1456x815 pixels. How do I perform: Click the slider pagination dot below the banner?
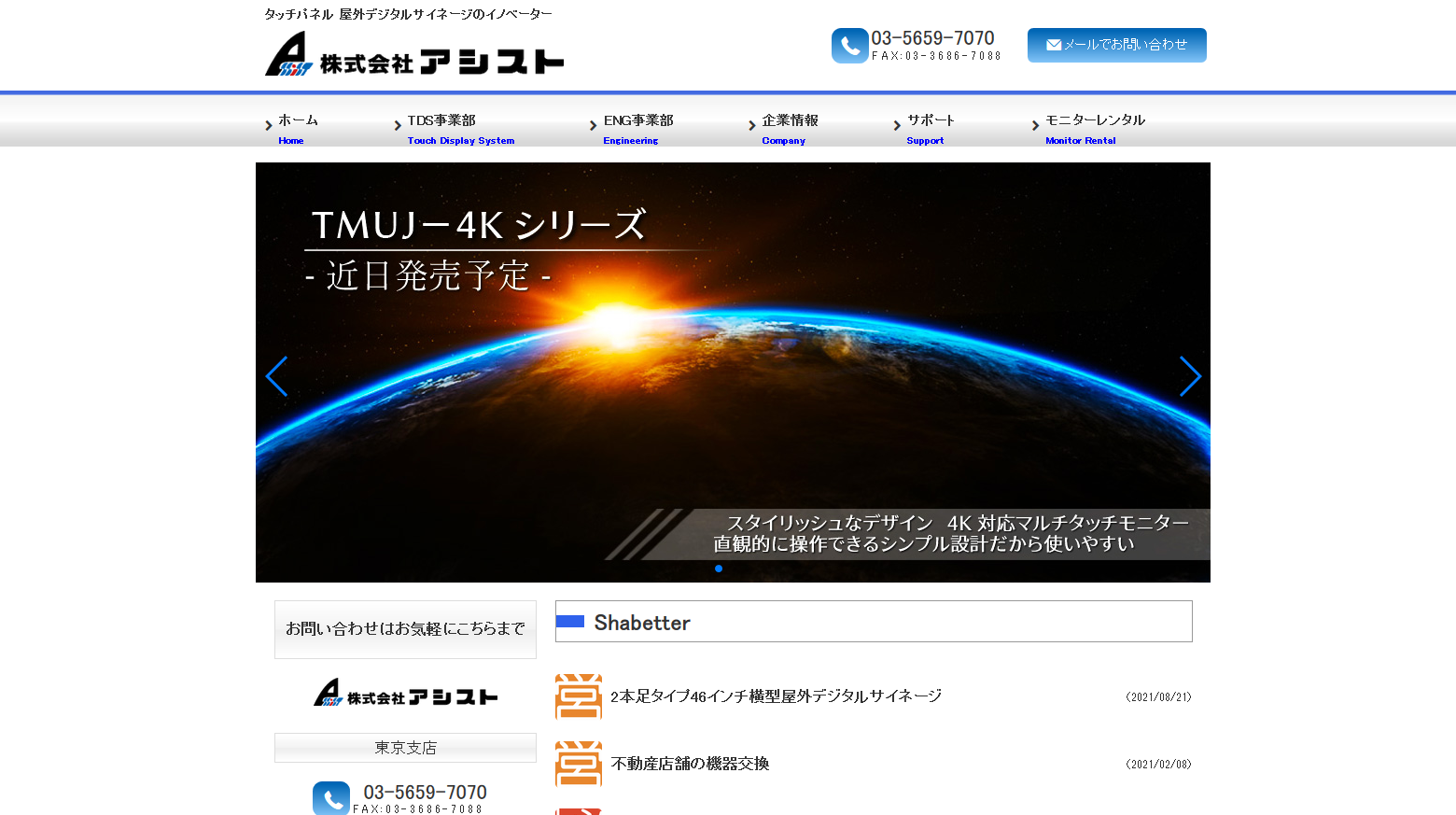(x=719, y=568)
